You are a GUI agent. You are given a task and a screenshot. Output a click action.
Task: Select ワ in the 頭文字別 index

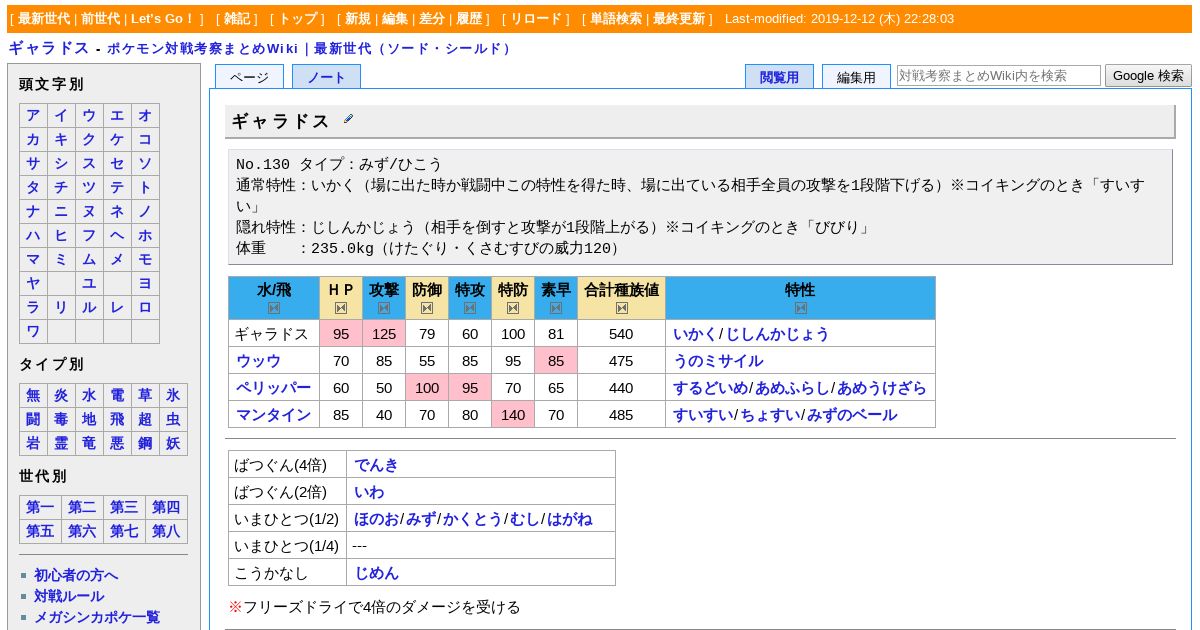[33, 331]
